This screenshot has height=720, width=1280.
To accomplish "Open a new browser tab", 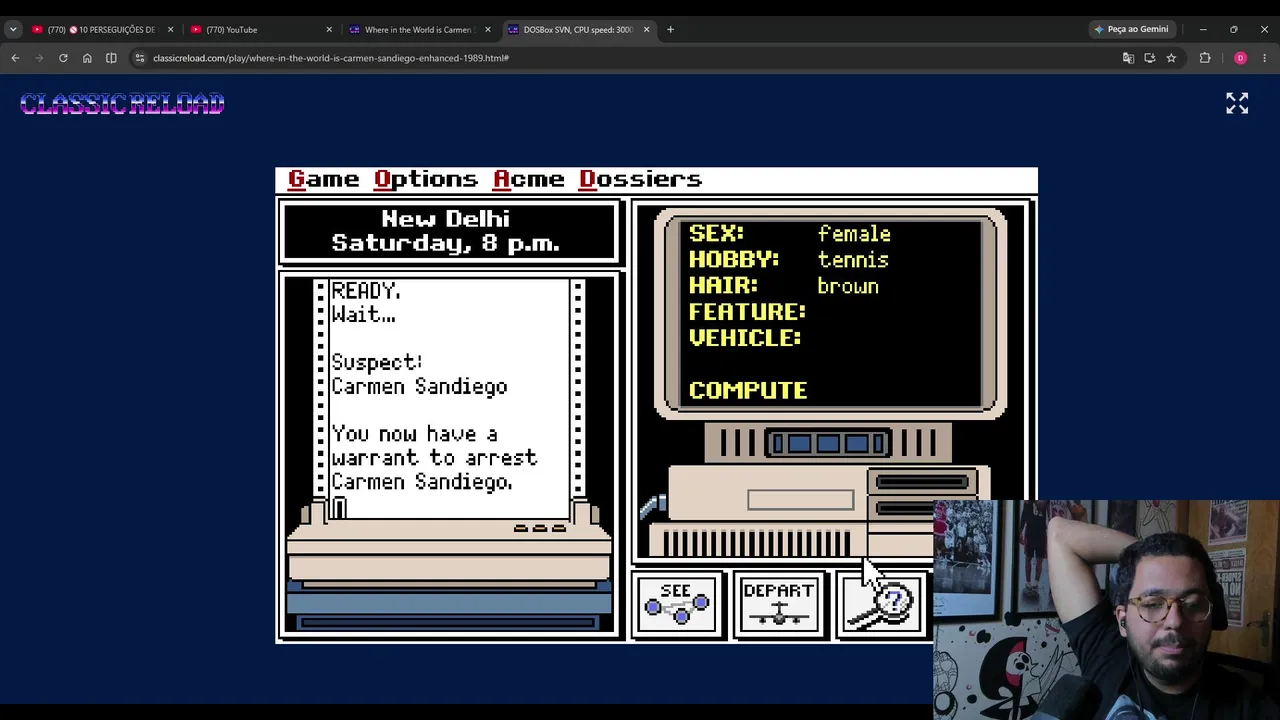I will pos(670,29).
